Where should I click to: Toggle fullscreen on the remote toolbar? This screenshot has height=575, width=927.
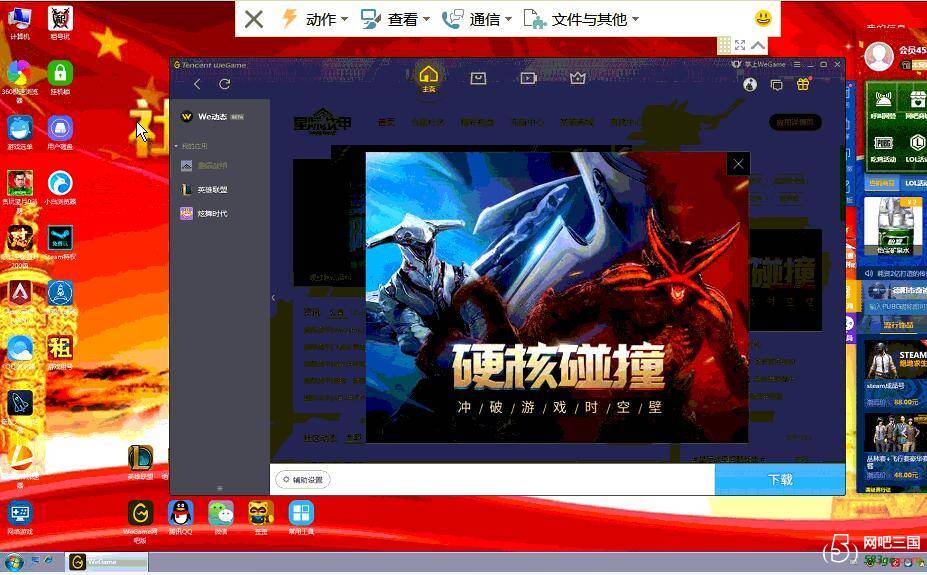[740, 45]
